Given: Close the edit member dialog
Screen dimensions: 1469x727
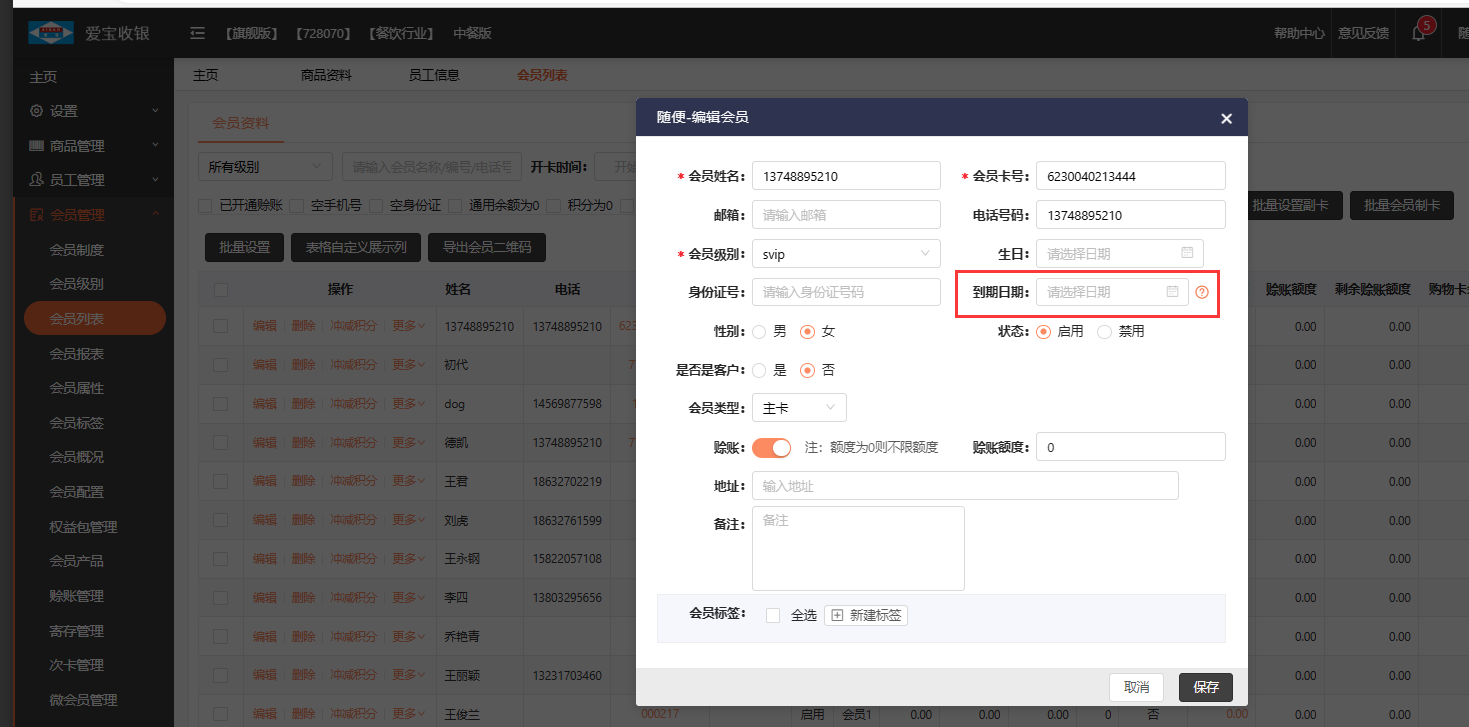Looking at the screenshot, I should [x=1226, y=118].
